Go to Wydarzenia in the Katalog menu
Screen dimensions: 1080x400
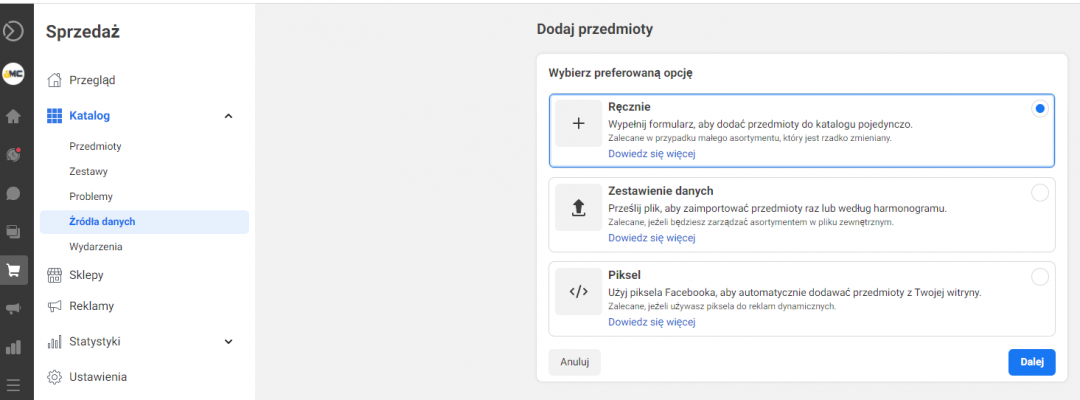pos(97,246)
